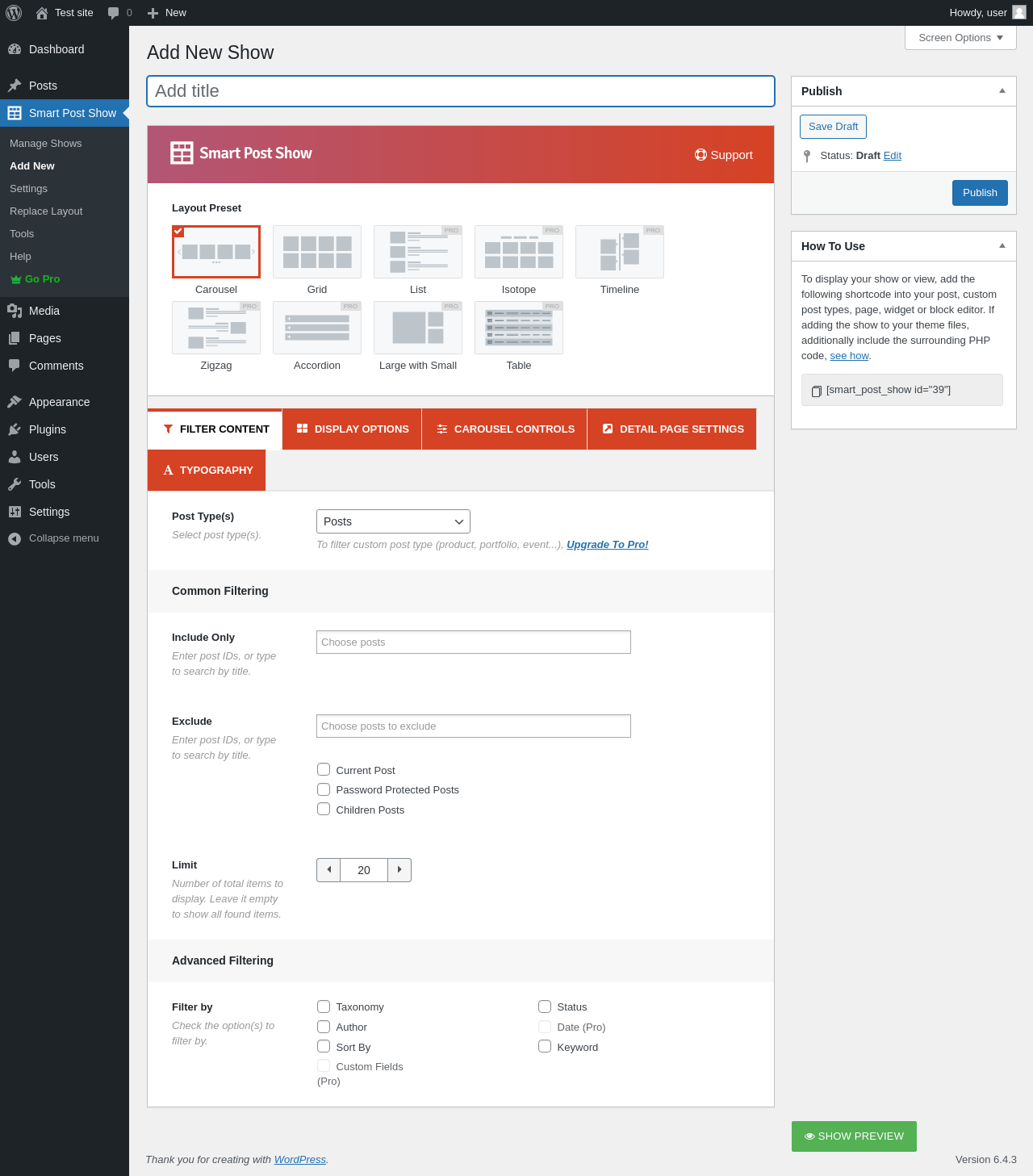This screenshot has height=1176, width=1033.
Task: Focus the Choose posts to exclude field
Action: 474,726
